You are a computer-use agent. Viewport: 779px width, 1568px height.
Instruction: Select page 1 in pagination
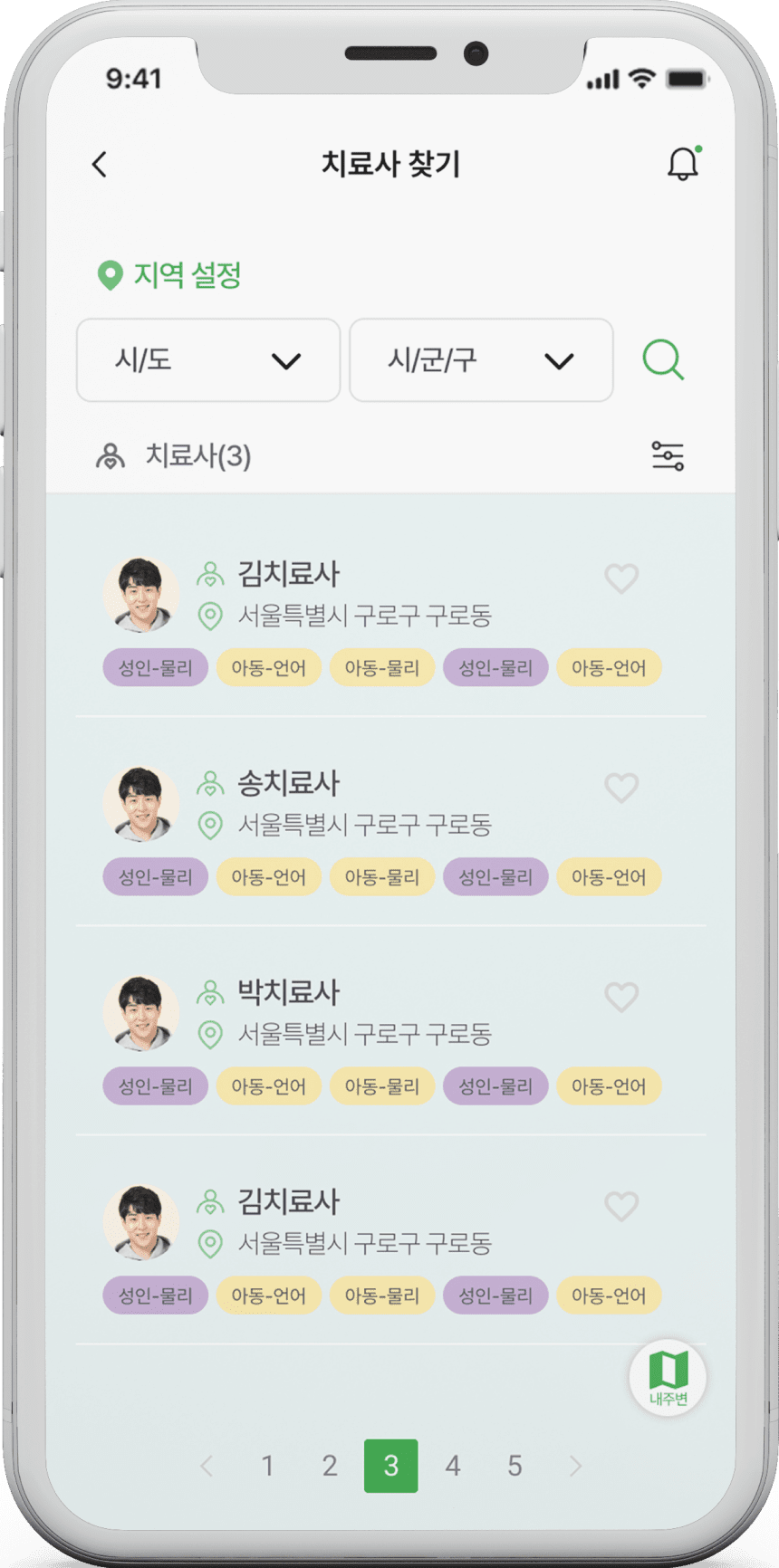pos(267,1466)
